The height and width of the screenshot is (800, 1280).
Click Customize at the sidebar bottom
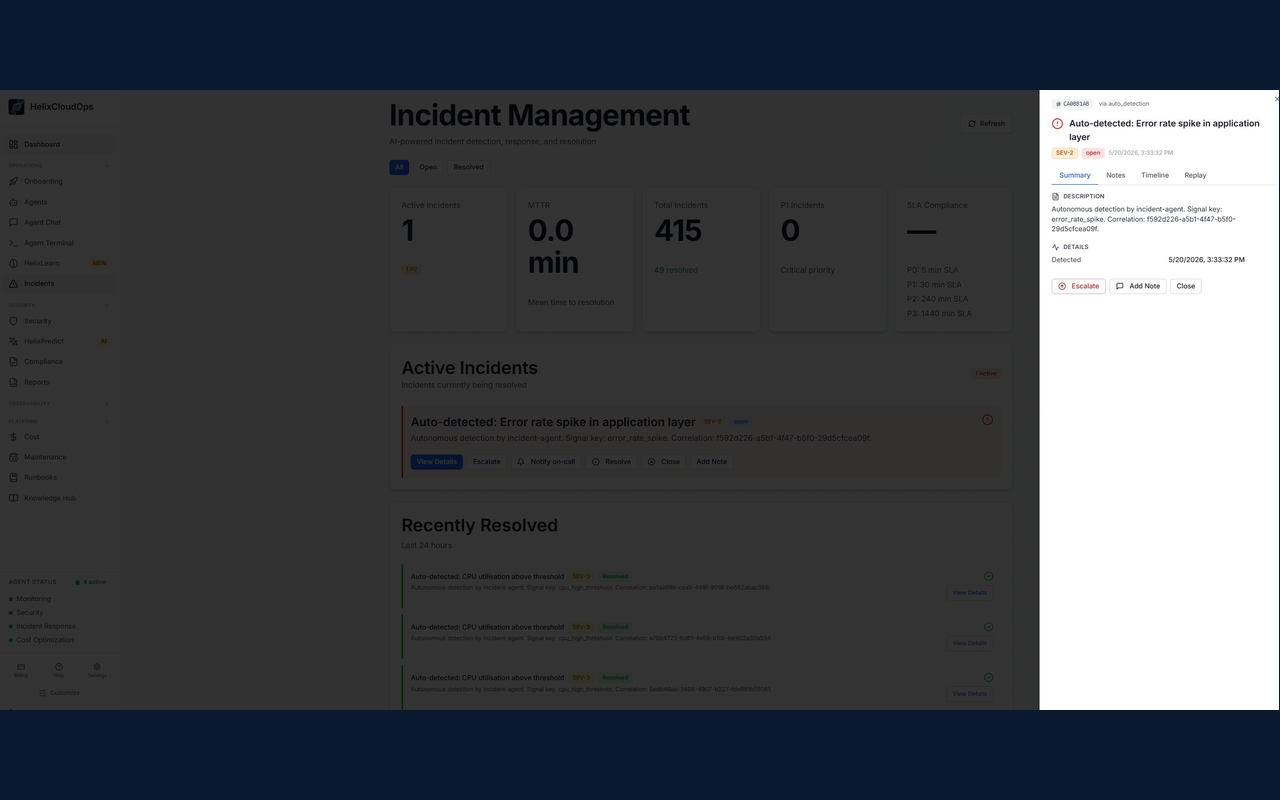click(59, 692)
